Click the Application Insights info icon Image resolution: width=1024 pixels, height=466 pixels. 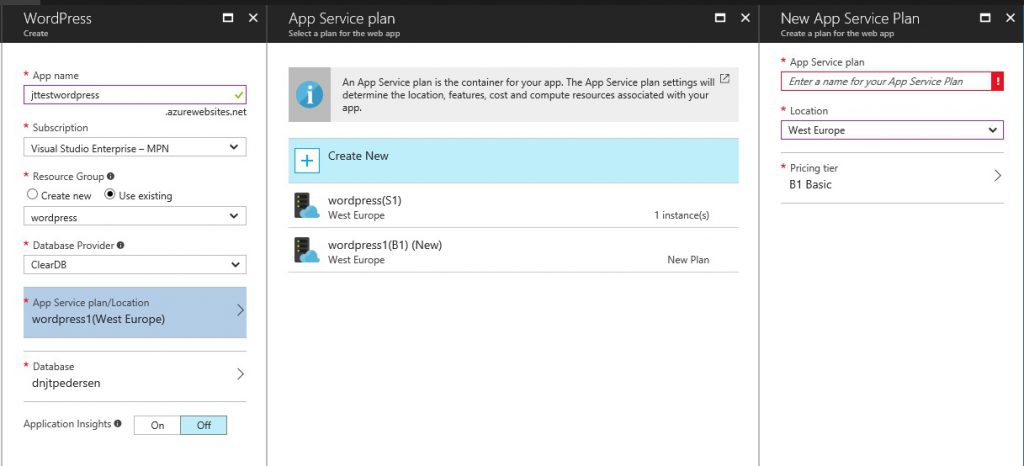pos(118,424)
